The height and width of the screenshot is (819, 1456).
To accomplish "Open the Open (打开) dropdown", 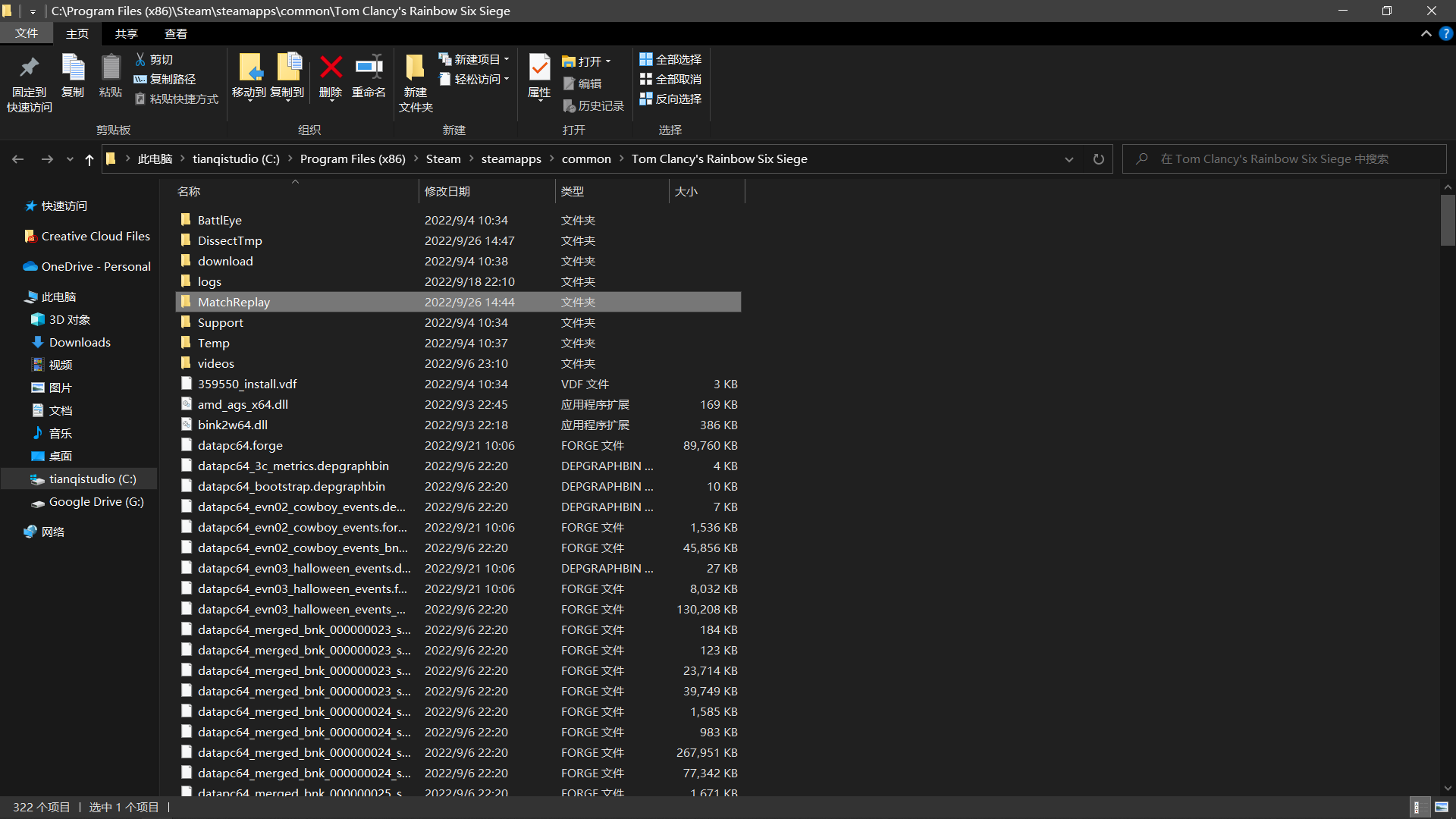I will (586, 61).
